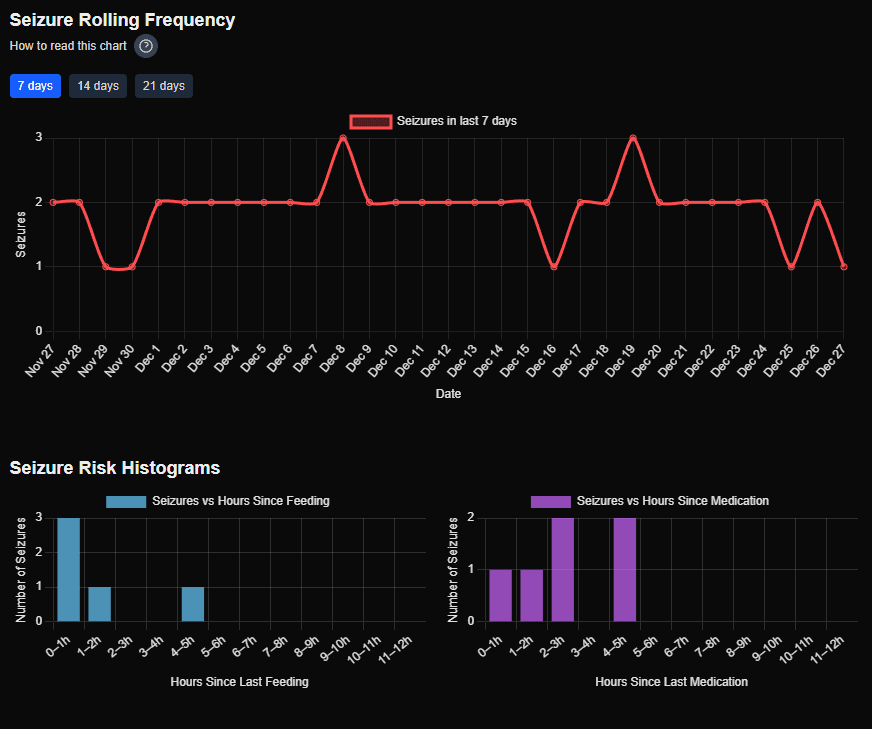Click the purple medication legend swatch
This screenshot has height=729, width=872.
coord(551,500)
